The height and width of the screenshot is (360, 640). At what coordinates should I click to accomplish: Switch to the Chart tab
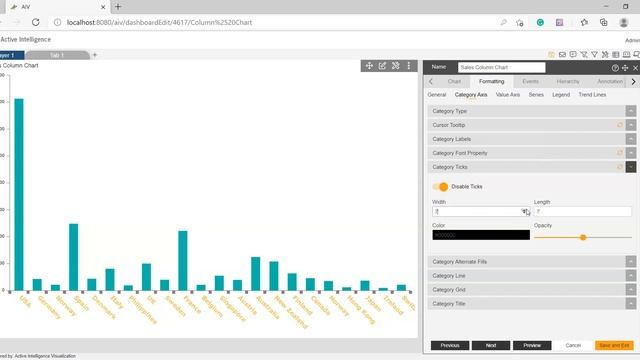pyautogui.click(x=454, y=81)
